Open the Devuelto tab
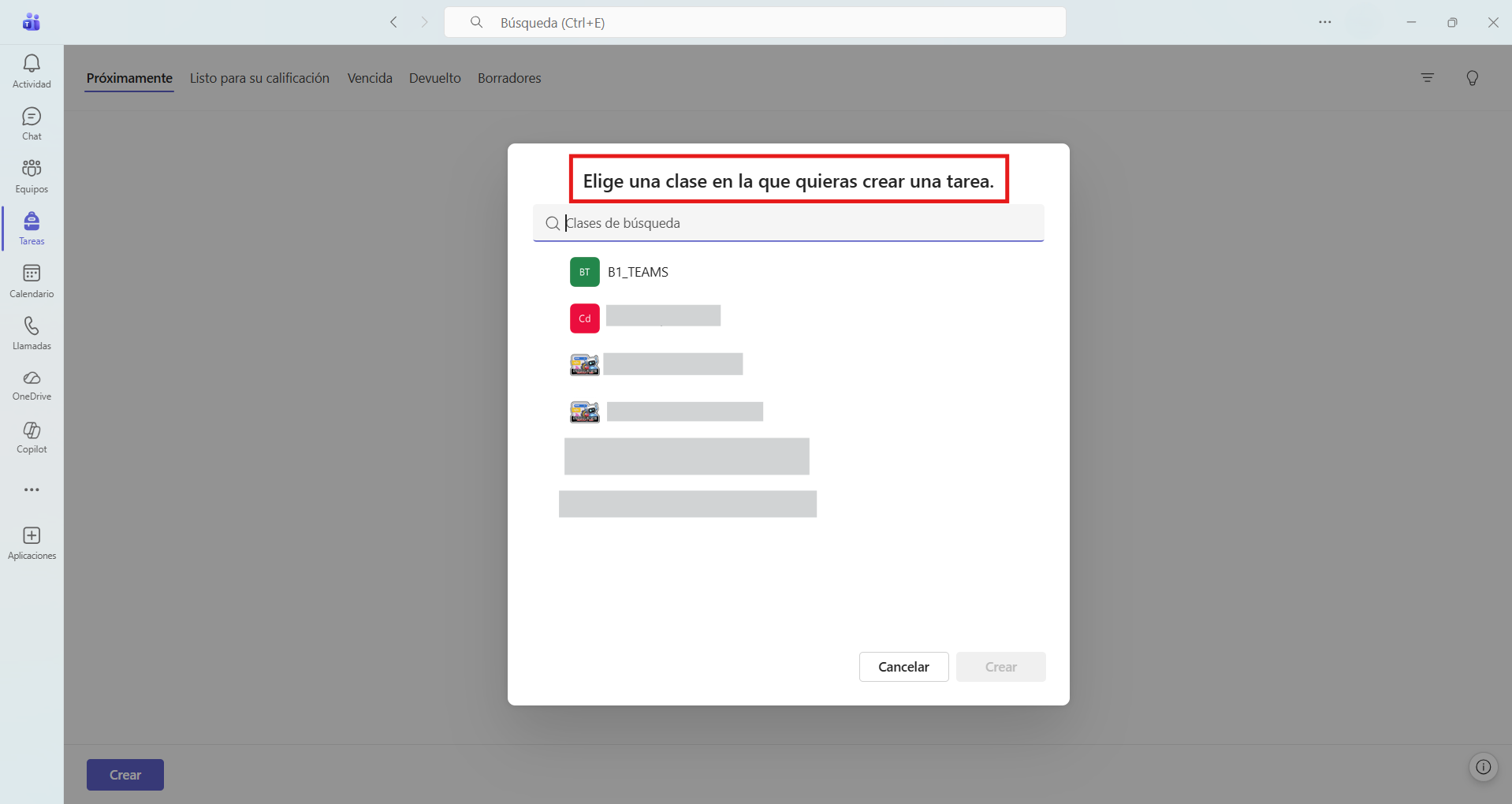 click(435, 78)
